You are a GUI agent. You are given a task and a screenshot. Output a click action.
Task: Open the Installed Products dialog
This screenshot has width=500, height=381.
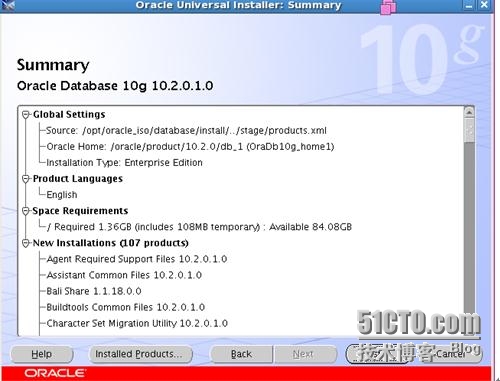[x=141, y=354]
